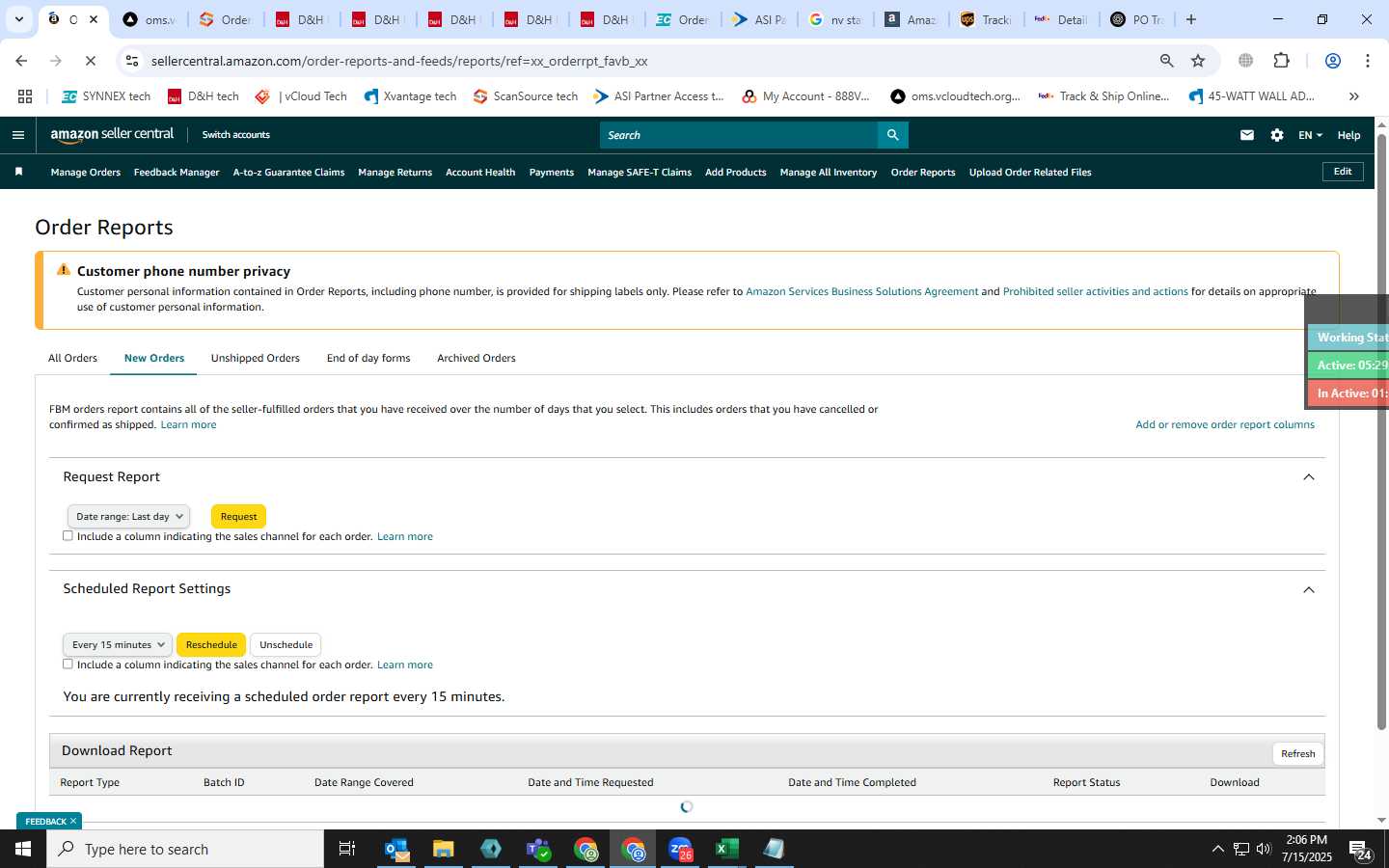1389x868 pixels.
Task: Show hidden system tray icons
Action: point(1217,849)
